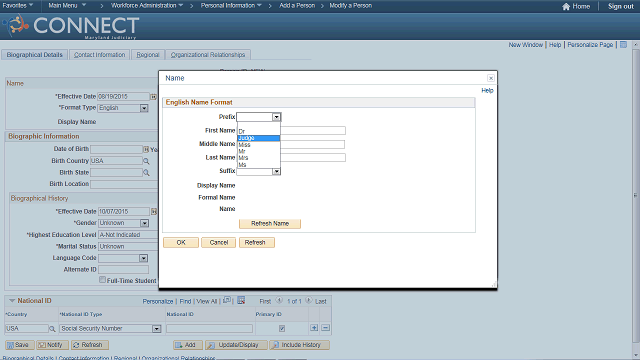
Task: Click View All in National ID grid
Action: (207, 302)
